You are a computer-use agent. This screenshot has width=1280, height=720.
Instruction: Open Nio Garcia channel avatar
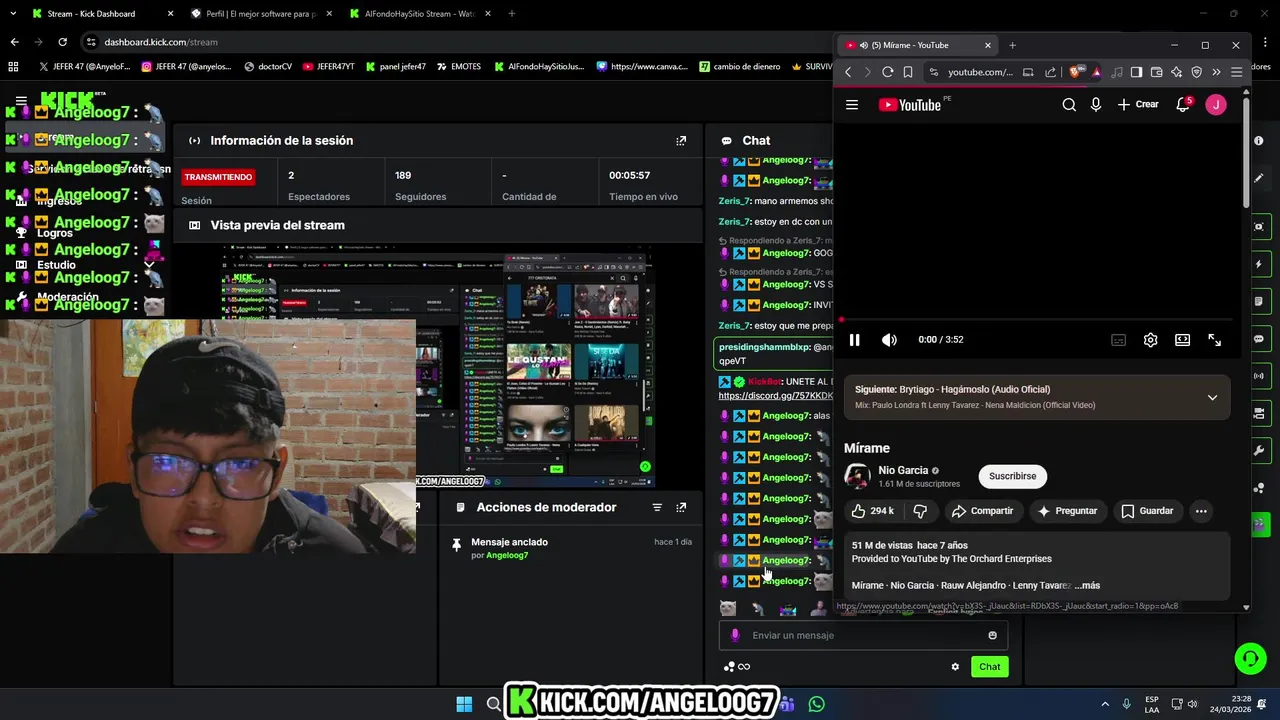(857, 476)
